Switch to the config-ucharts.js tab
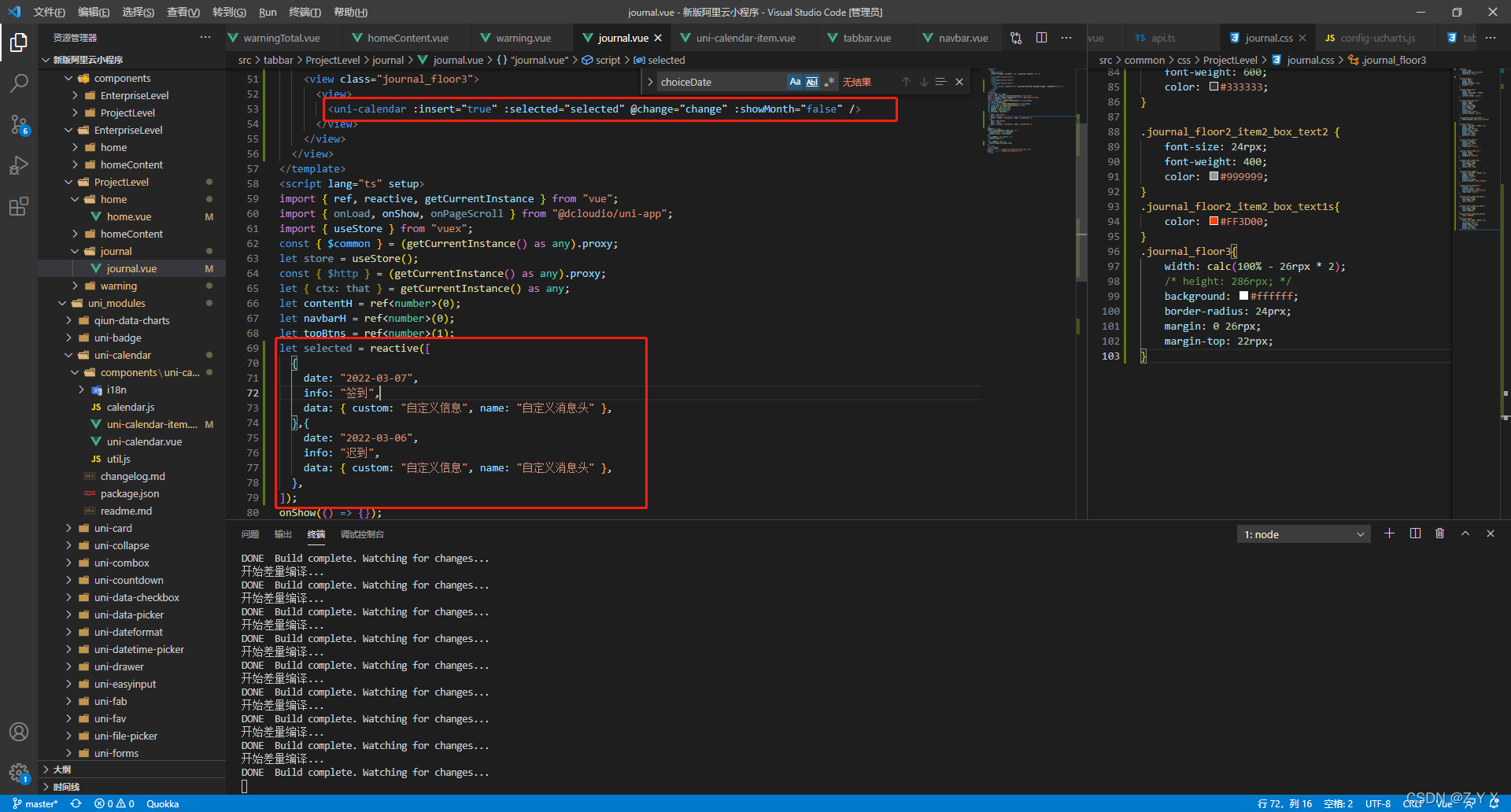The width and height of the screenshot is (1511, 812). point(1377,38)
